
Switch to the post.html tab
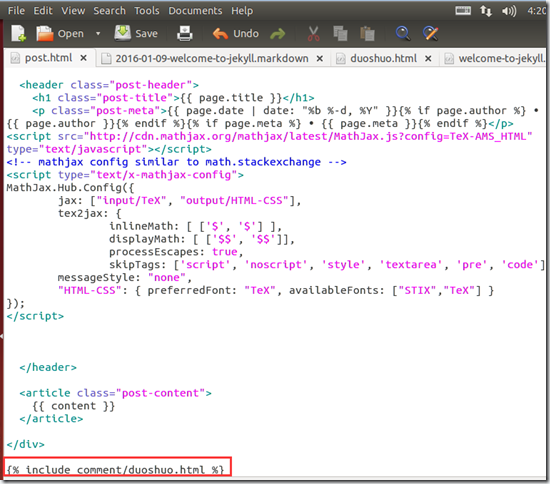point(48,58)
